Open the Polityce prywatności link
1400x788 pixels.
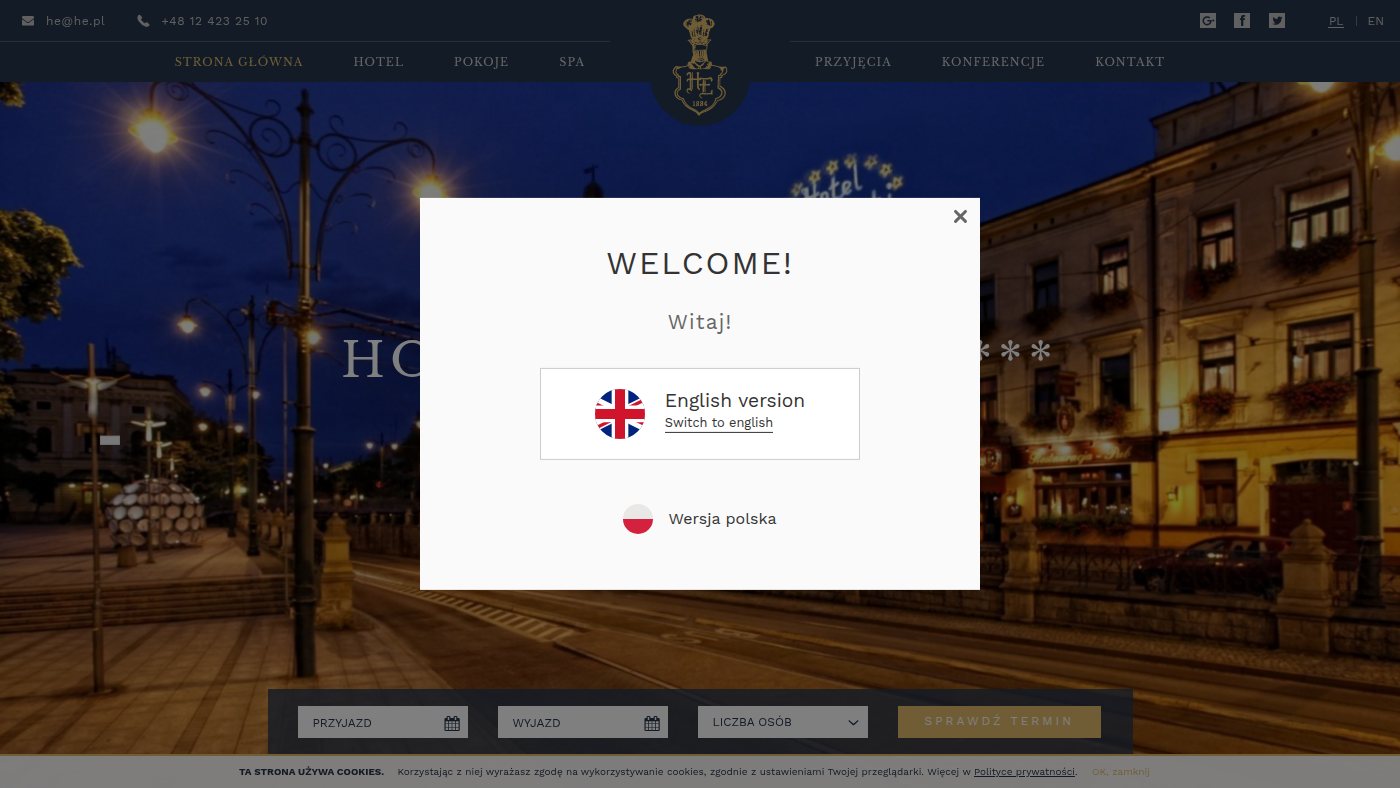pos(1025,772)
